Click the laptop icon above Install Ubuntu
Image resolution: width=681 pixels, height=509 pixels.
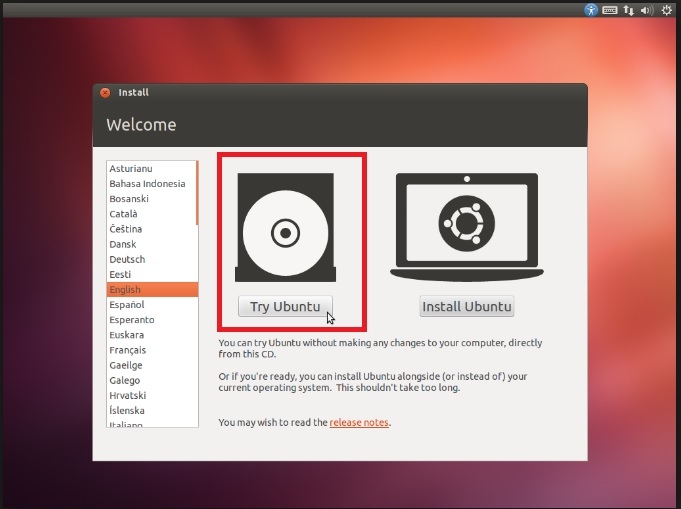[467, 227]
